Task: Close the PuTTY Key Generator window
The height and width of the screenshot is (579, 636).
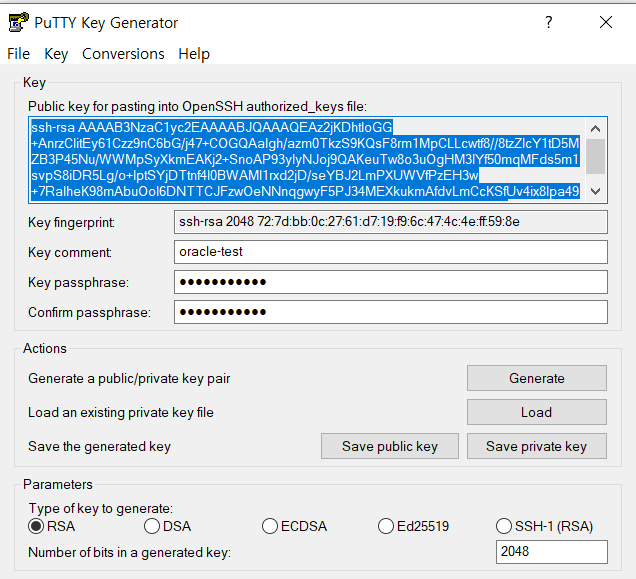Action: coord(606,22)
